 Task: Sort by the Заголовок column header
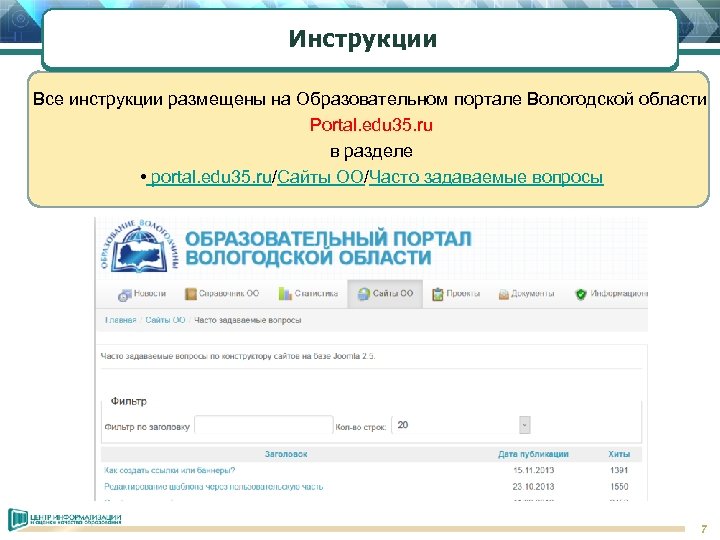point(286,454)
